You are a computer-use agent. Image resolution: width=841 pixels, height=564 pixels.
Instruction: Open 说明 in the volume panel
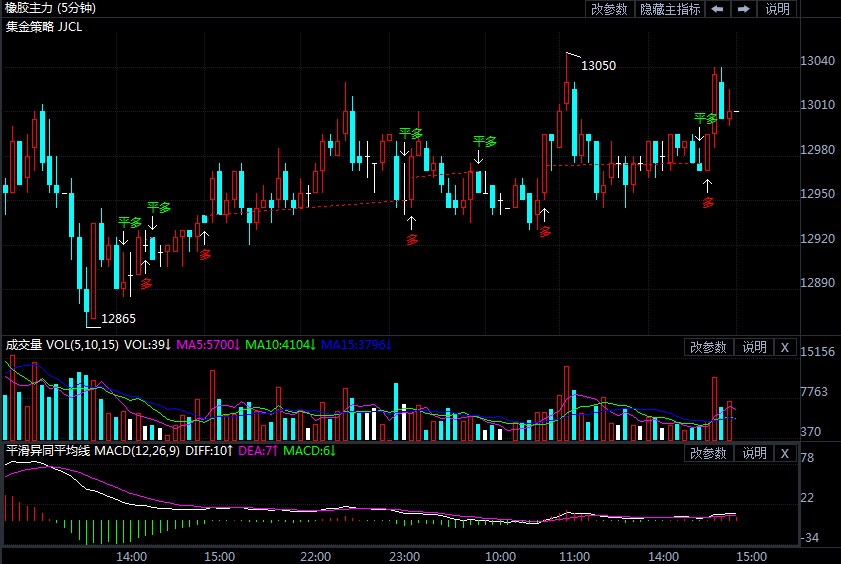[x=753, y=347]
